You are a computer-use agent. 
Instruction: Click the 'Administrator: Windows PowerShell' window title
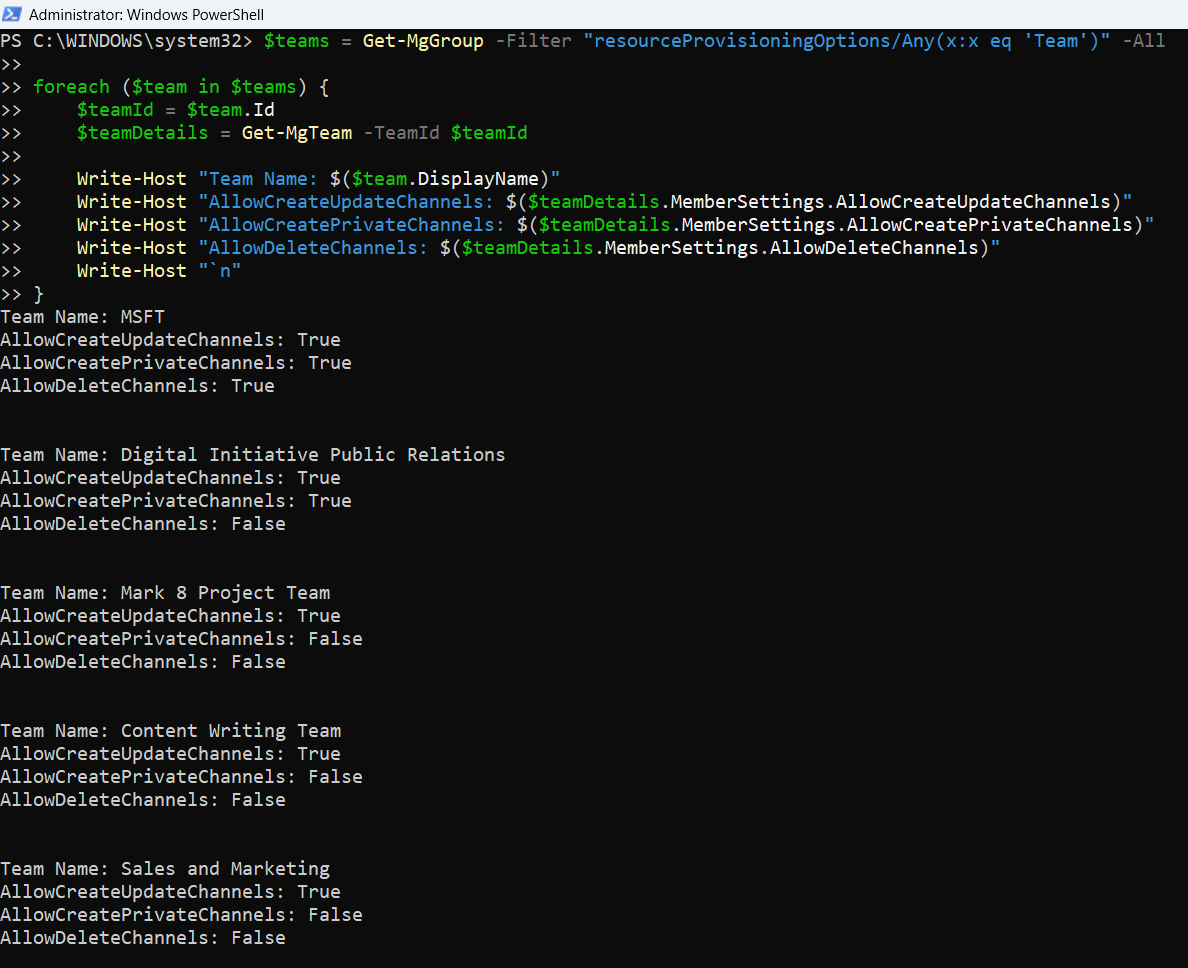tap(146, 15)
